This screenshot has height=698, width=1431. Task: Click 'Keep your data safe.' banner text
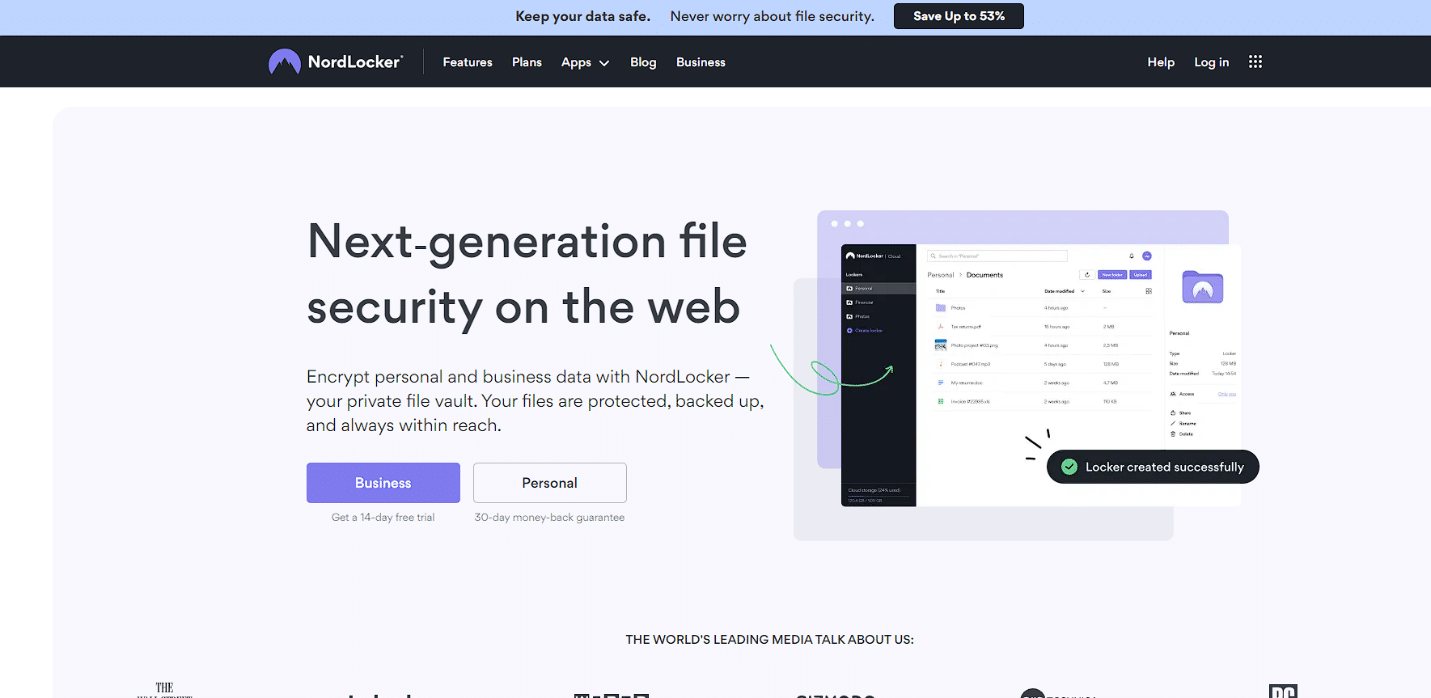point(583,16)
